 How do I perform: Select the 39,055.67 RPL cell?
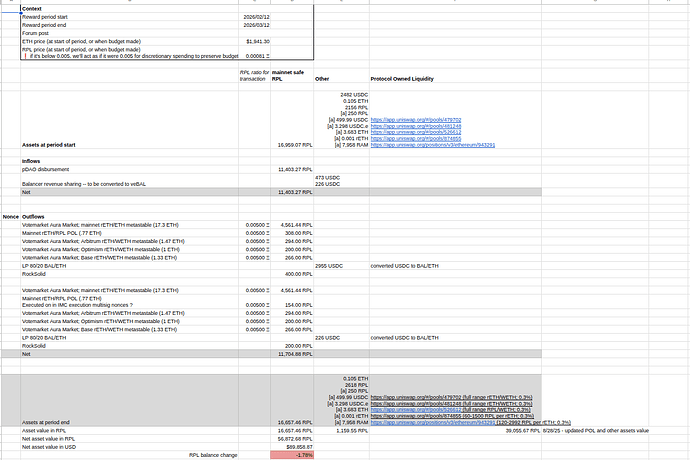point(455,431)
